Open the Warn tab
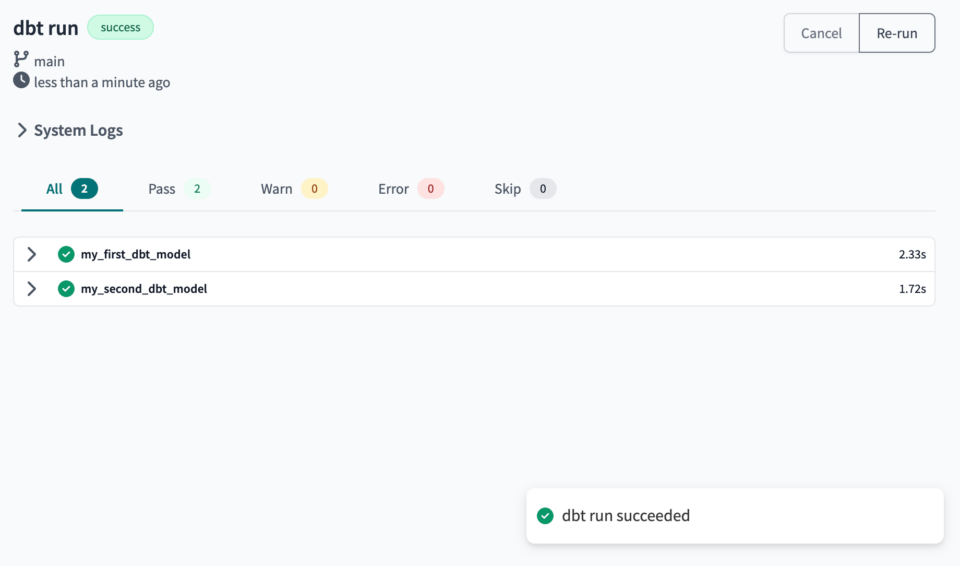960x566 pixels. 294,189
